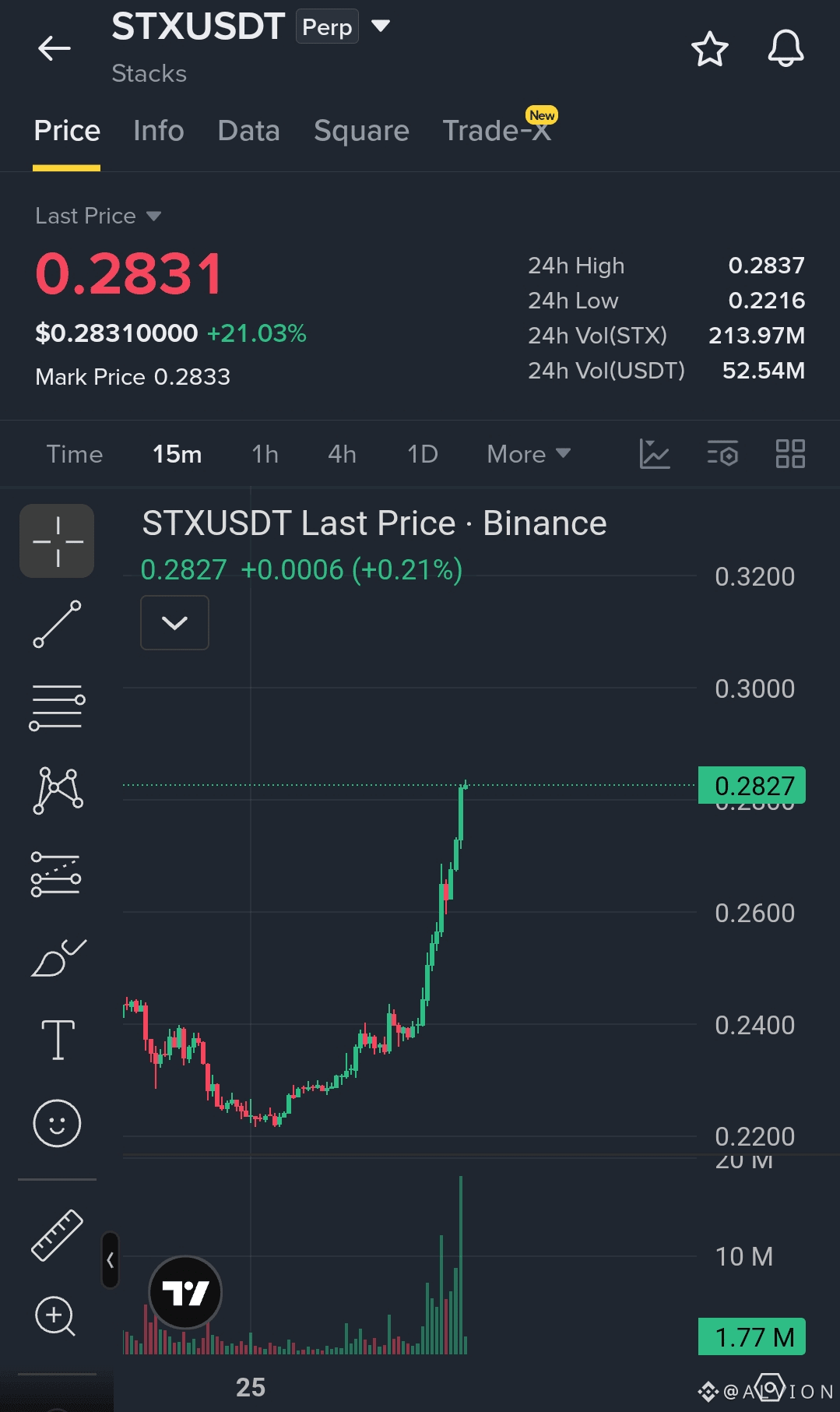
Task: Open the grid layout icon
Action: click(x=790, y=453)
